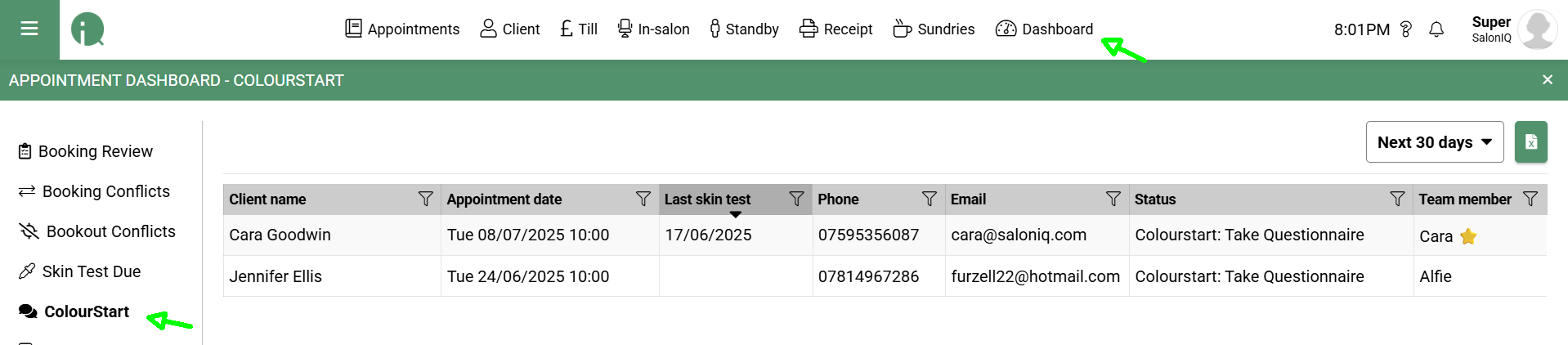Click the SalonIQ logo icon
This screenshot has height=345, width=1568.
87,29
